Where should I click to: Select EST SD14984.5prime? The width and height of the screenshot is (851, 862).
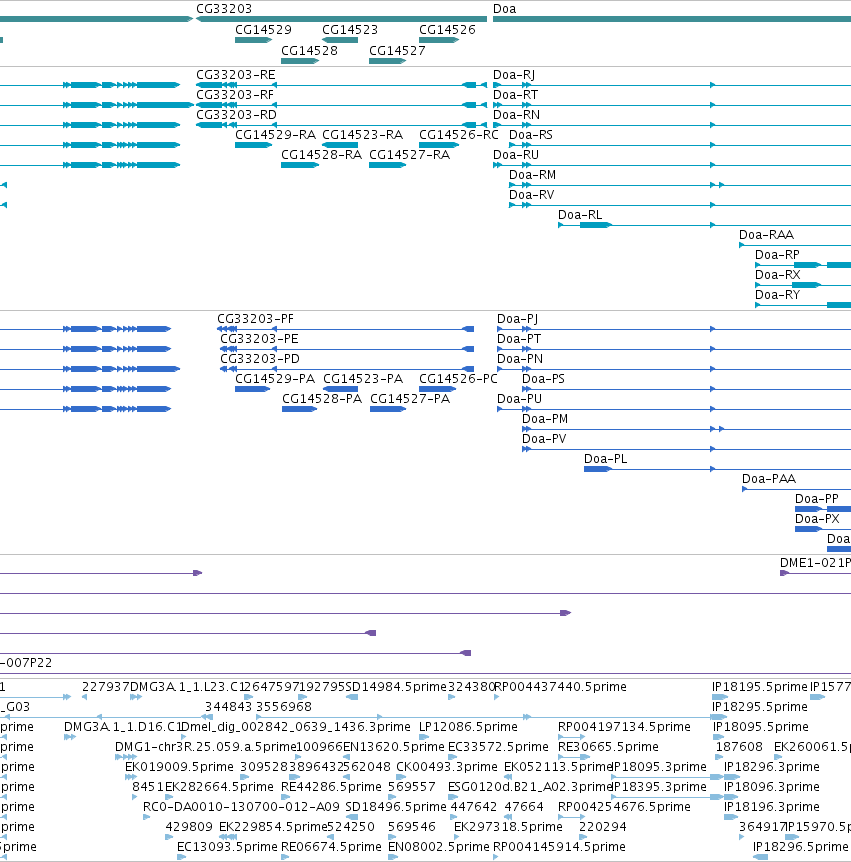coord(396,687)
